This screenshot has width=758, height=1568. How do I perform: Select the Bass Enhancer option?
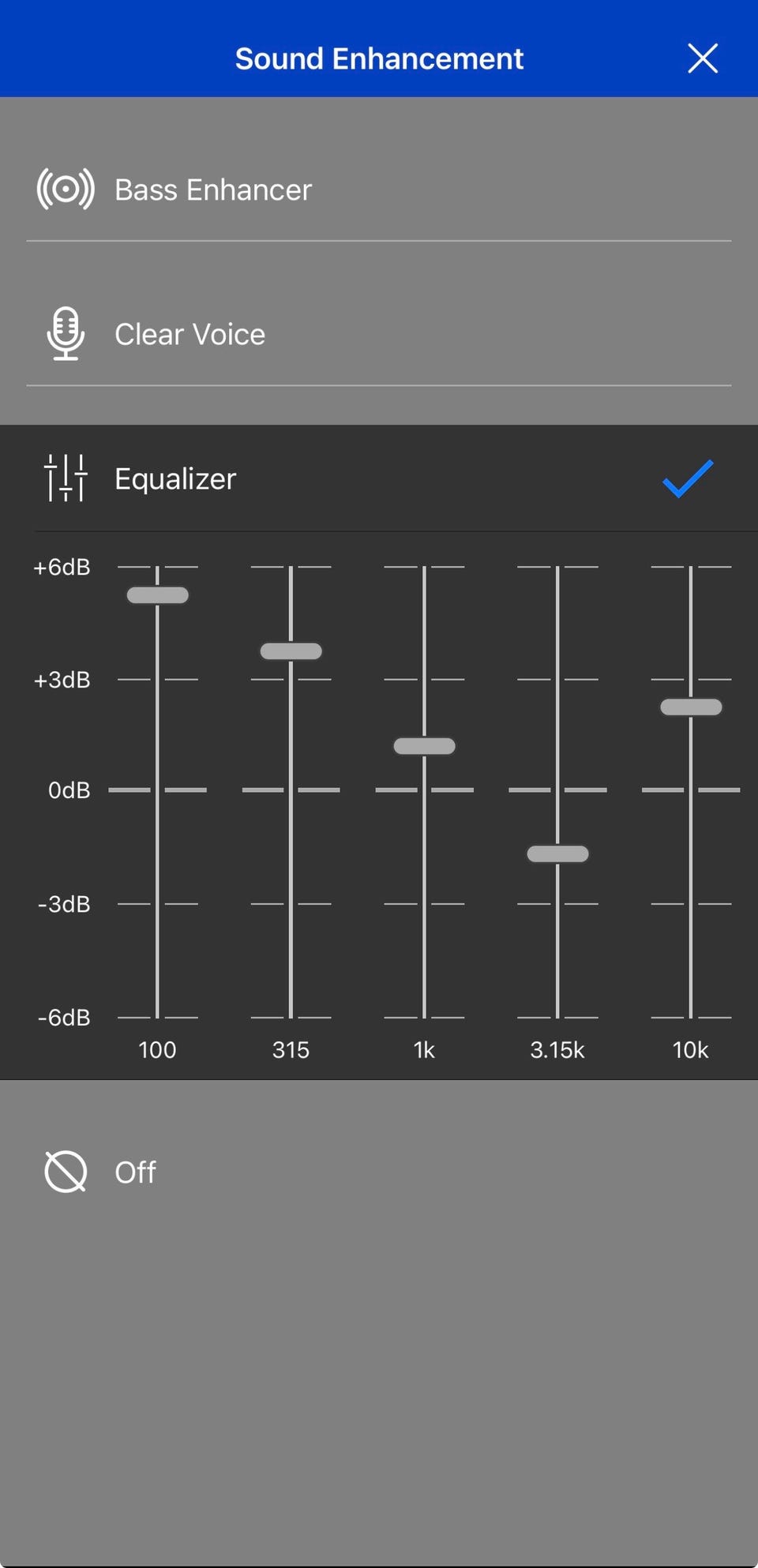[x=213, y=190]
